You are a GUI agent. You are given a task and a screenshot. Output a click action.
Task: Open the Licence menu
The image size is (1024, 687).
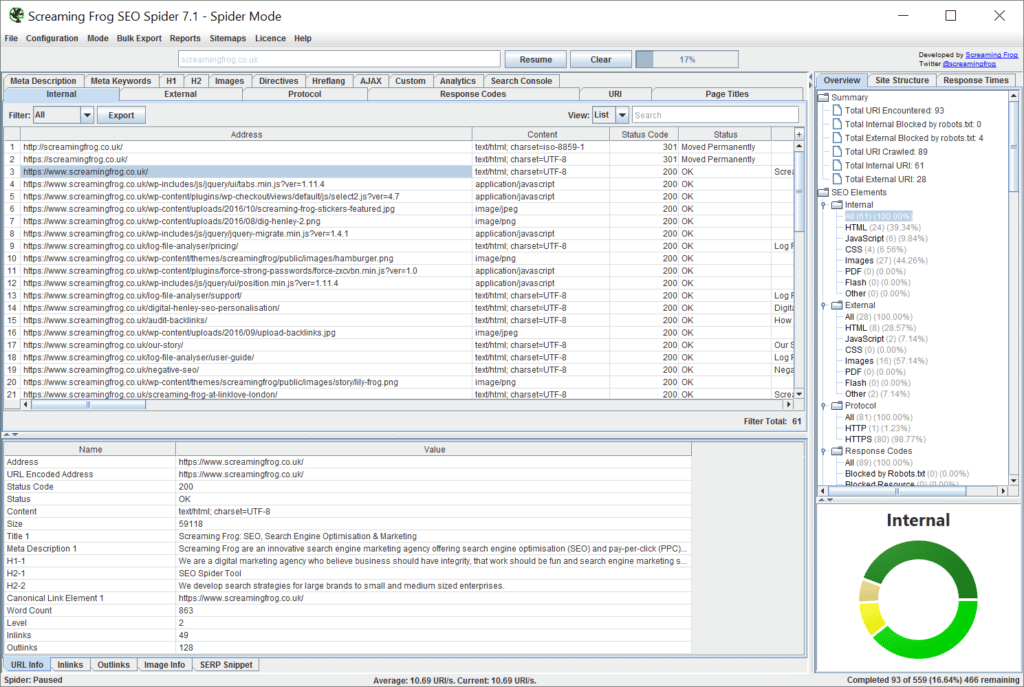270,39
